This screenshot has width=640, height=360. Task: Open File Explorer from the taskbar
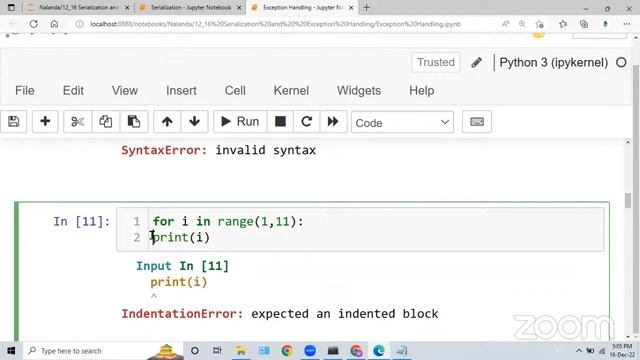241,351
